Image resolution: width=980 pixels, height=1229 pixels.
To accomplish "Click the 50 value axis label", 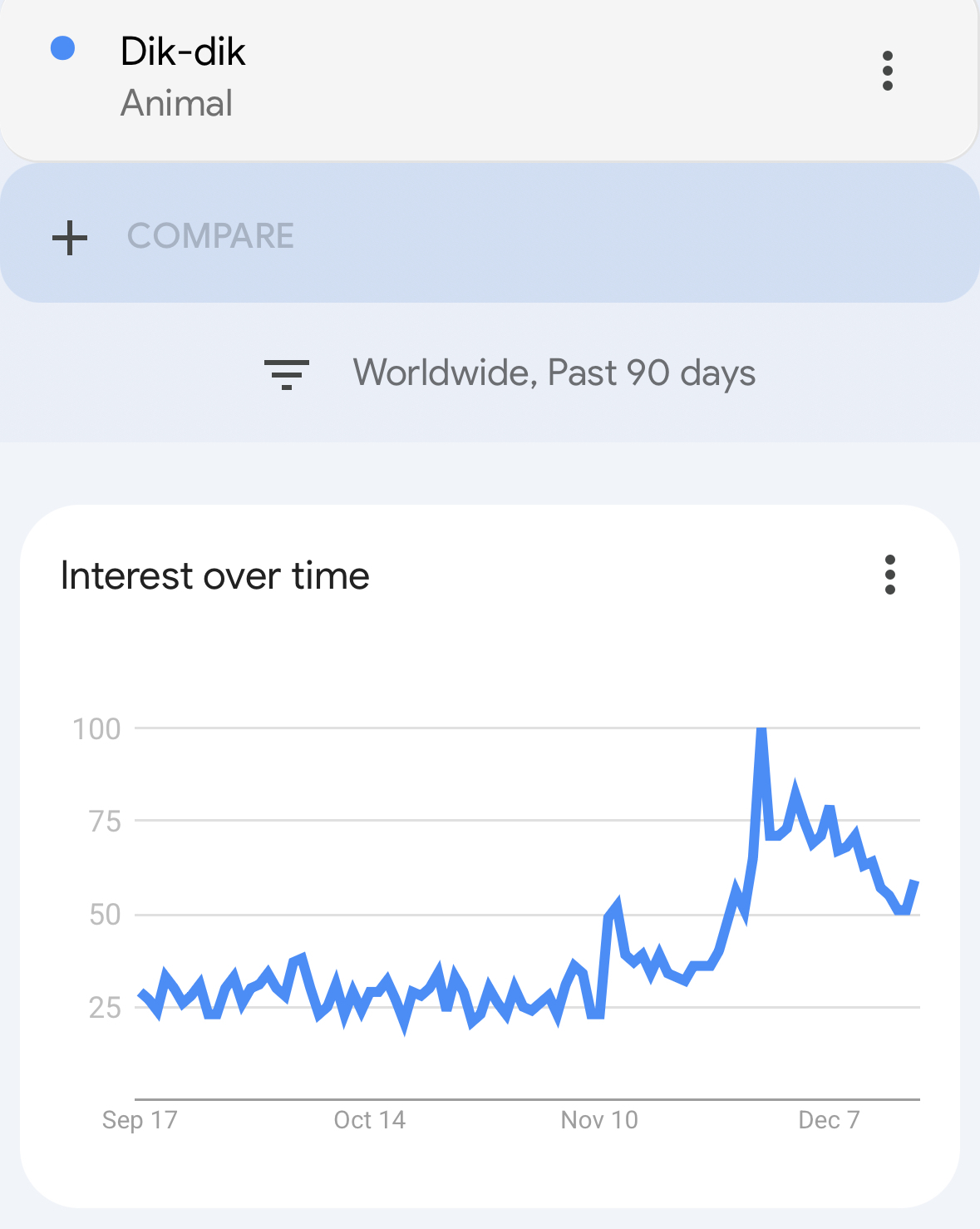I will [x=105, y=915].
